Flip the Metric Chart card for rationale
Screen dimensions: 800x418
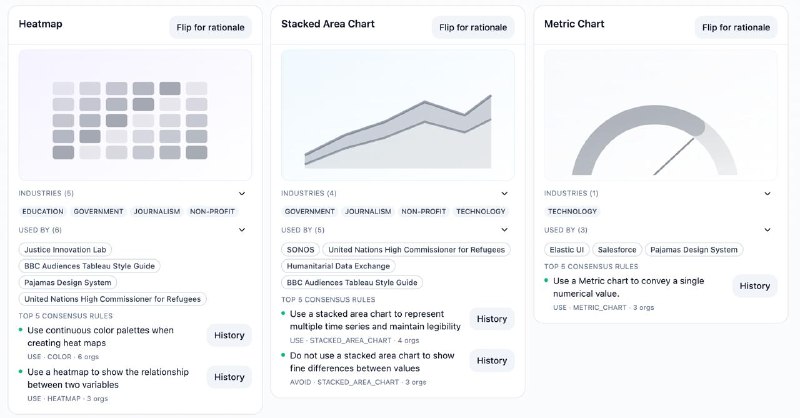tap(736, 27)
